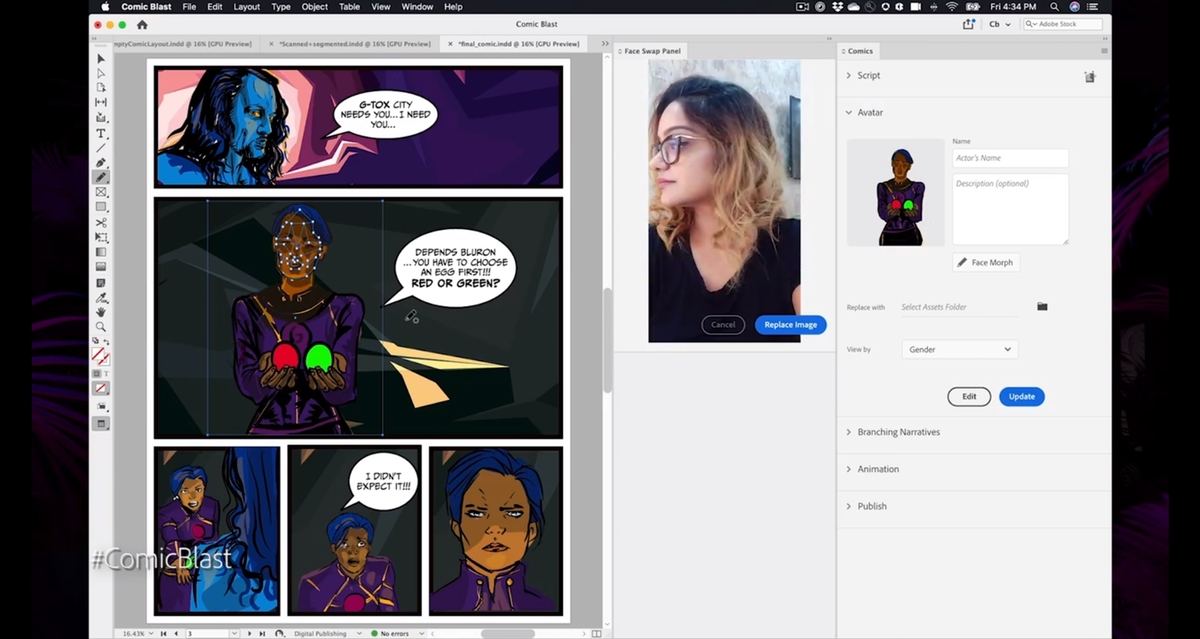This screenshot has height=639, width=1200.
Task: Select the Gradient Feather tool
Action: tap(101, 267)
